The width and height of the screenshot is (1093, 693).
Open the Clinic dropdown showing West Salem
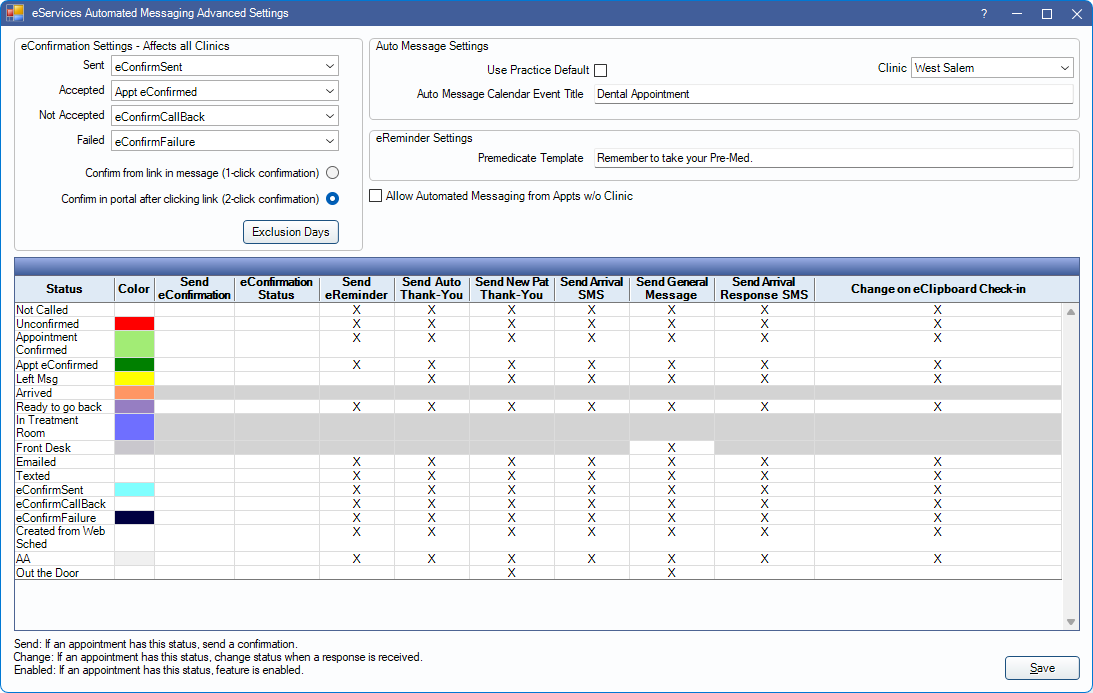click(x=992, y=68)
